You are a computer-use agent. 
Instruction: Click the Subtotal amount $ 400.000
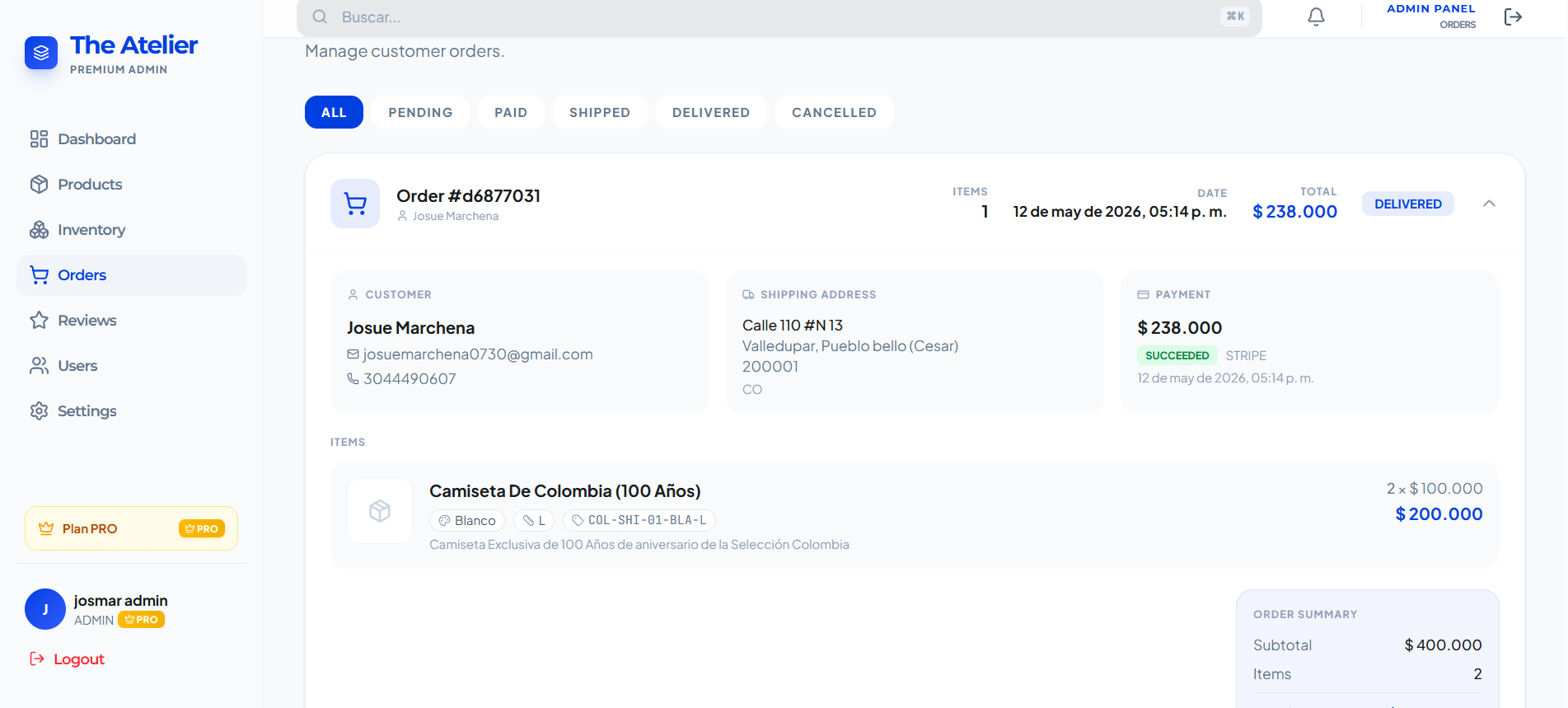(1443, 645)
